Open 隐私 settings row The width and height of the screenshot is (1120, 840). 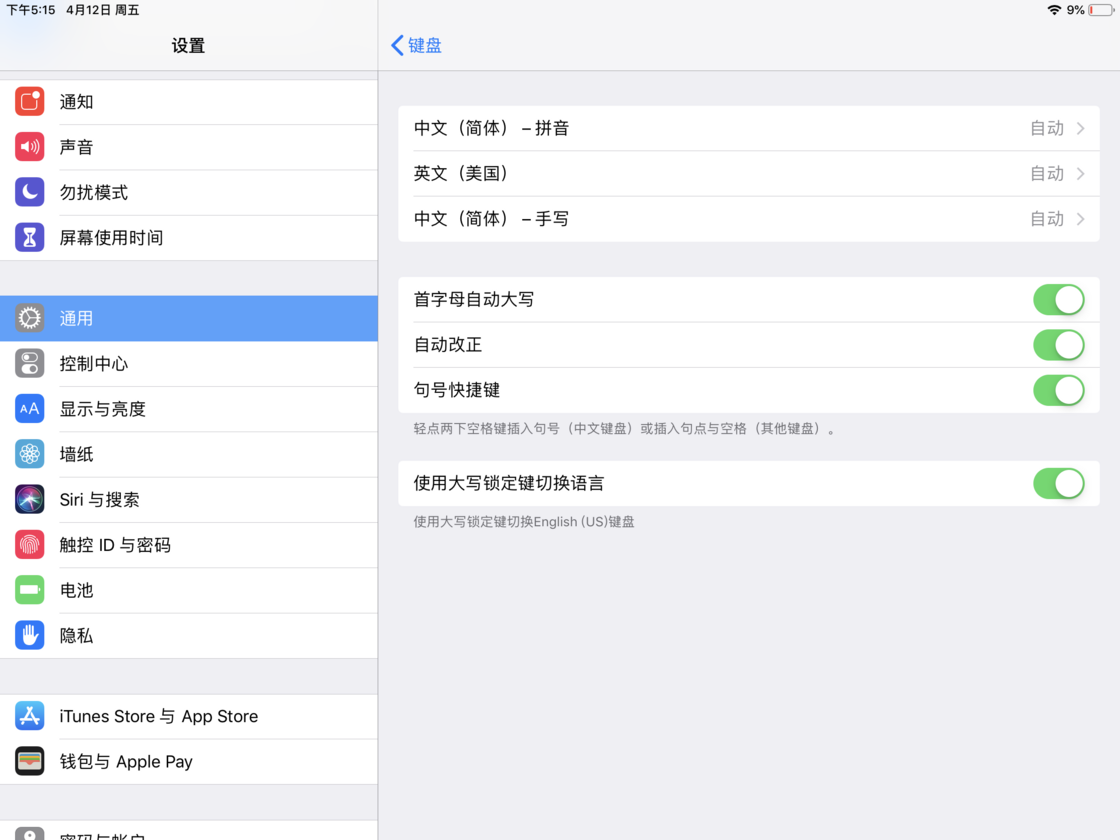pos(189,636)
